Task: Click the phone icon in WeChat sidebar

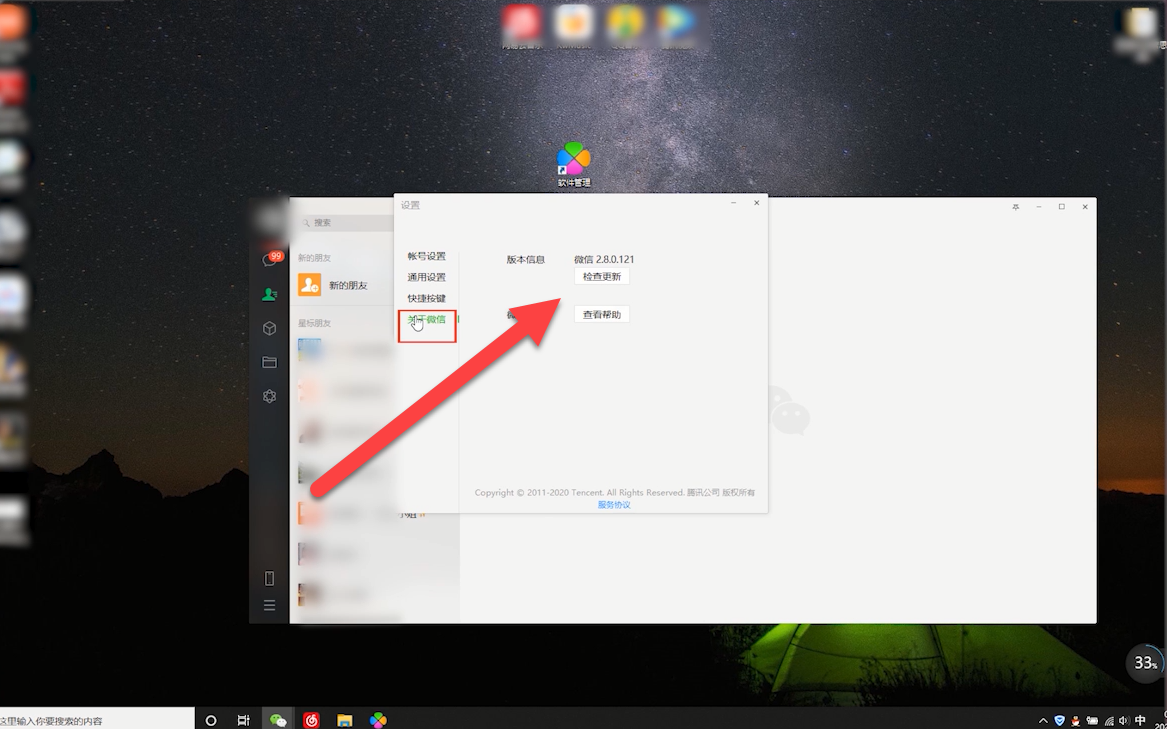Action: tap(269, 579)
